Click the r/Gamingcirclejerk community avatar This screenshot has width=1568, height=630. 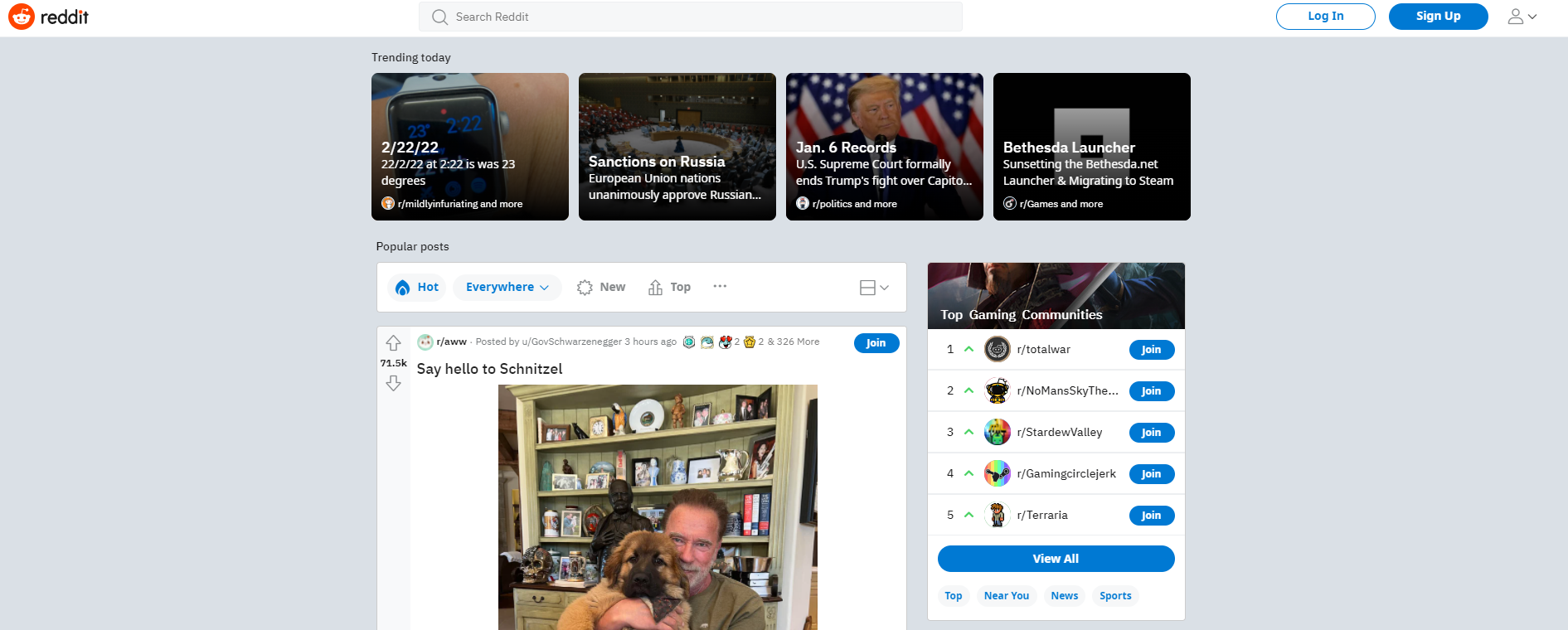pos(998,474)
